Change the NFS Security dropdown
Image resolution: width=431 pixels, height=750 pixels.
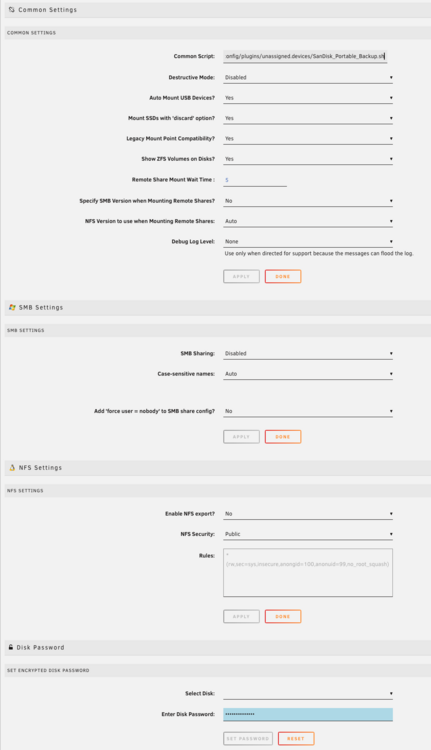[x=308, y=534]
